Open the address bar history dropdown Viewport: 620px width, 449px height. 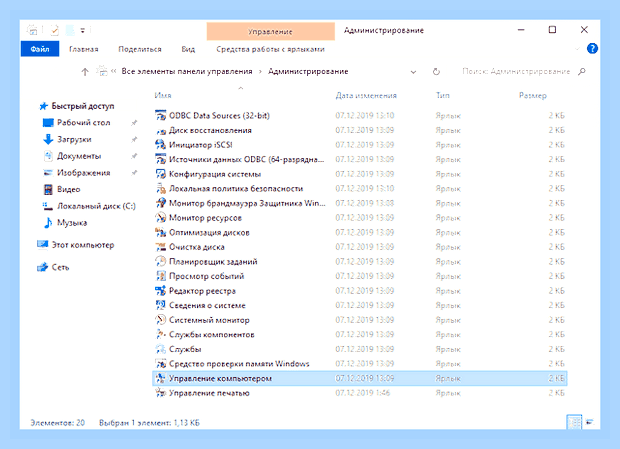pos(413,72)
